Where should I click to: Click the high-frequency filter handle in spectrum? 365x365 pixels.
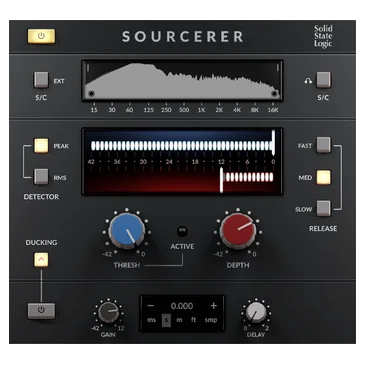pyautogui.click(x=275, y=94)
